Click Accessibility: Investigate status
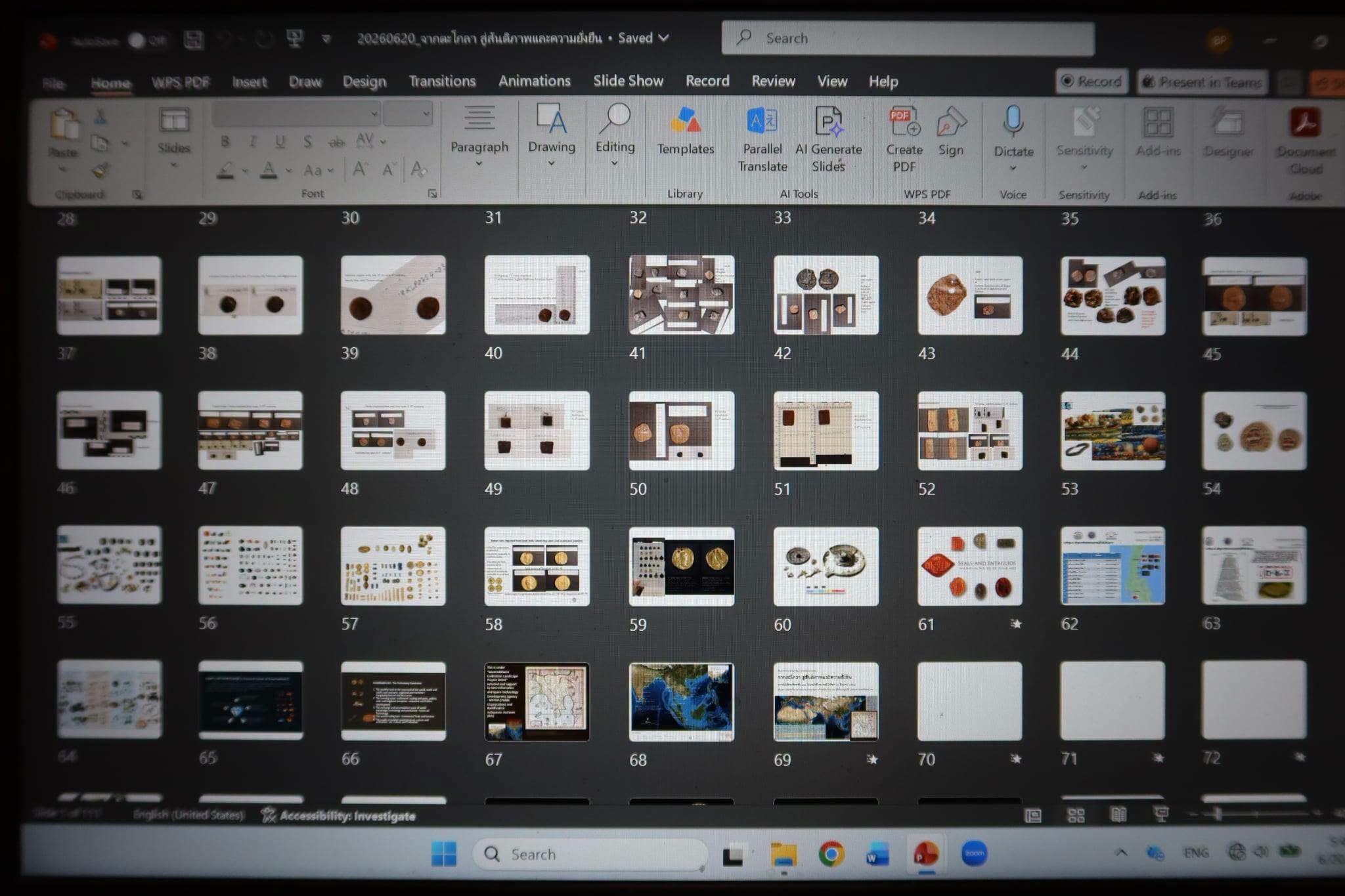This screenshot has width=1345, height=896. click(339, 815)
